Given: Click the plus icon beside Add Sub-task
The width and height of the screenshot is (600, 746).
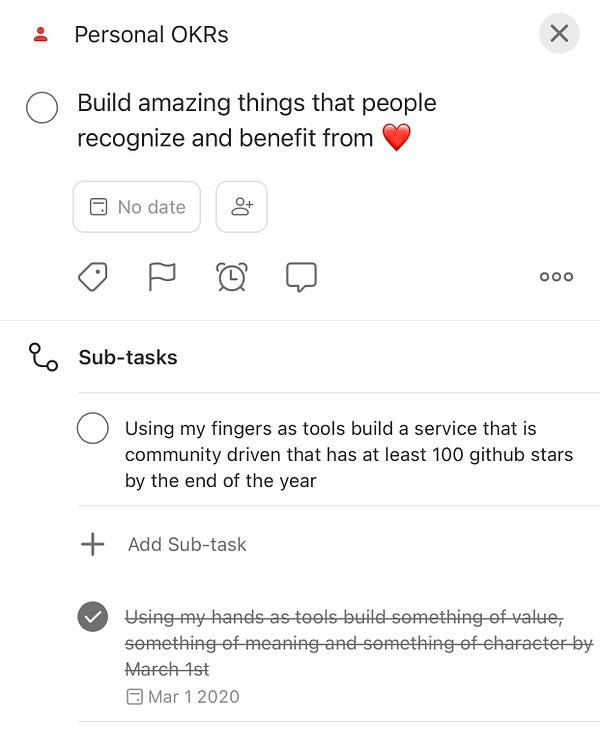Looking at the screenshot, I should point(93,544).
